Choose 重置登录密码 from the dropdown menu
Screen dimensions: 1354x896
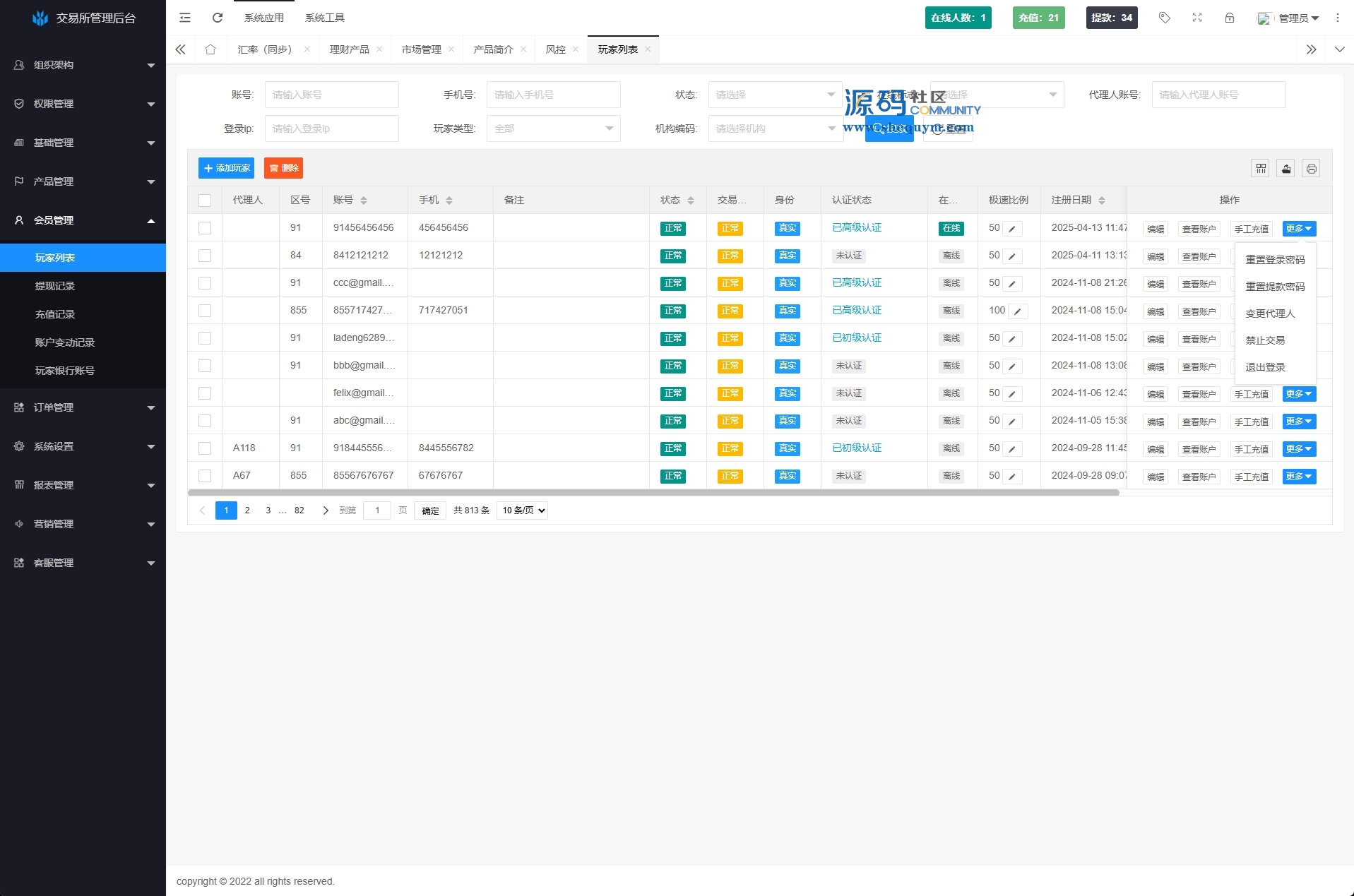coord(1275,260)
